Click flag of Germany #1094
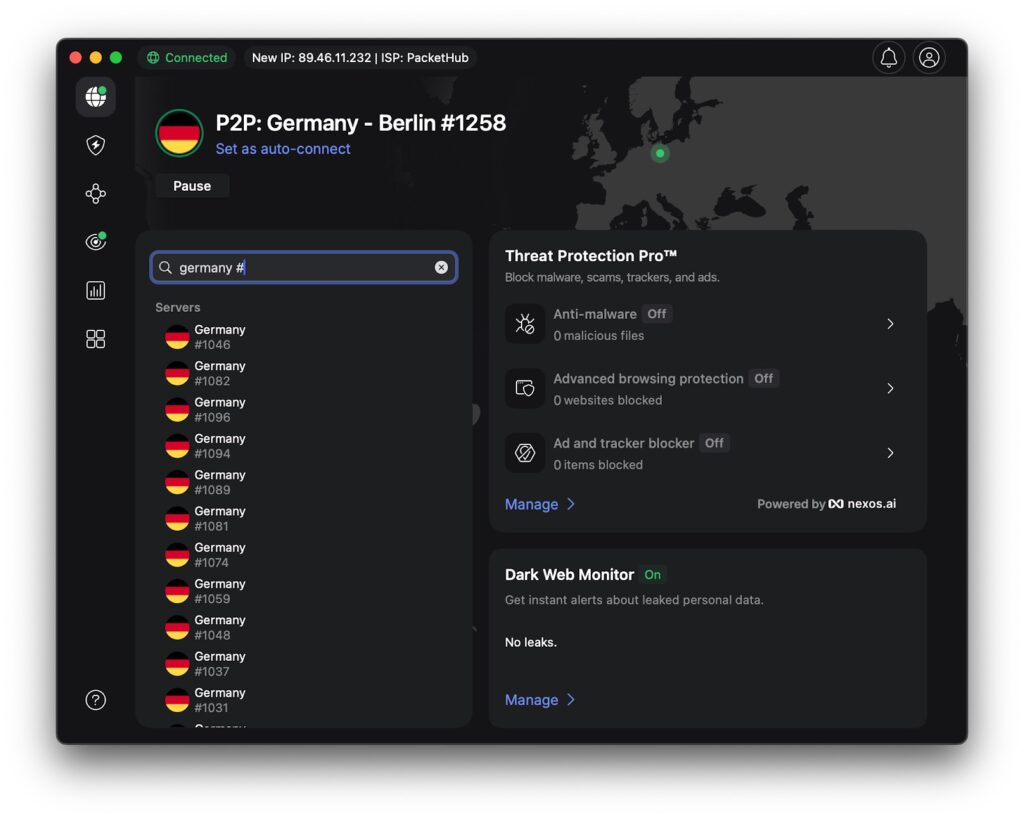1024x819 pixels. click(x=177, y=446)
